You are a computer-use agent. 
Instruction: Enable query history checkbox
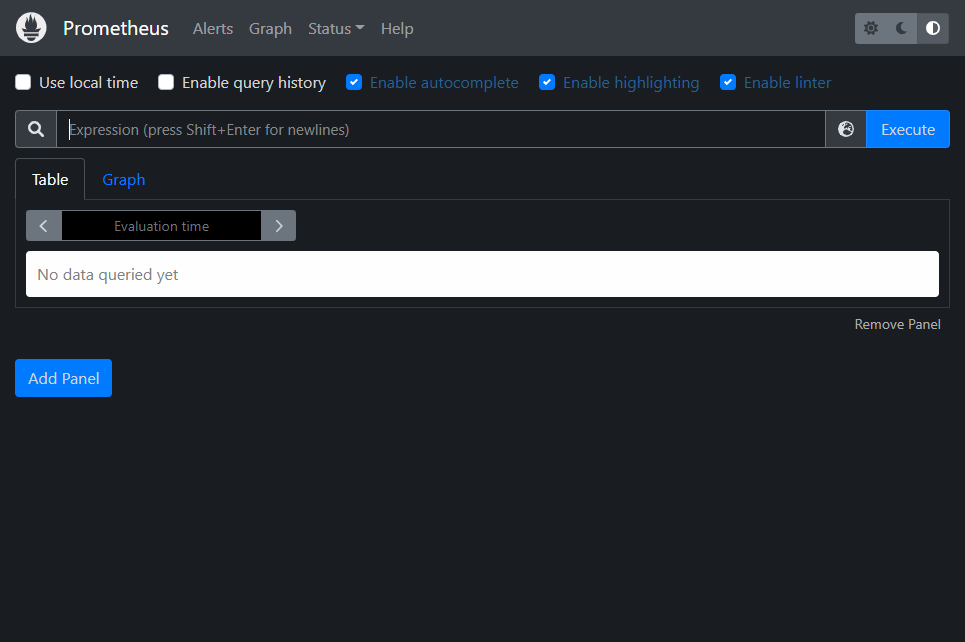point(166,82)
